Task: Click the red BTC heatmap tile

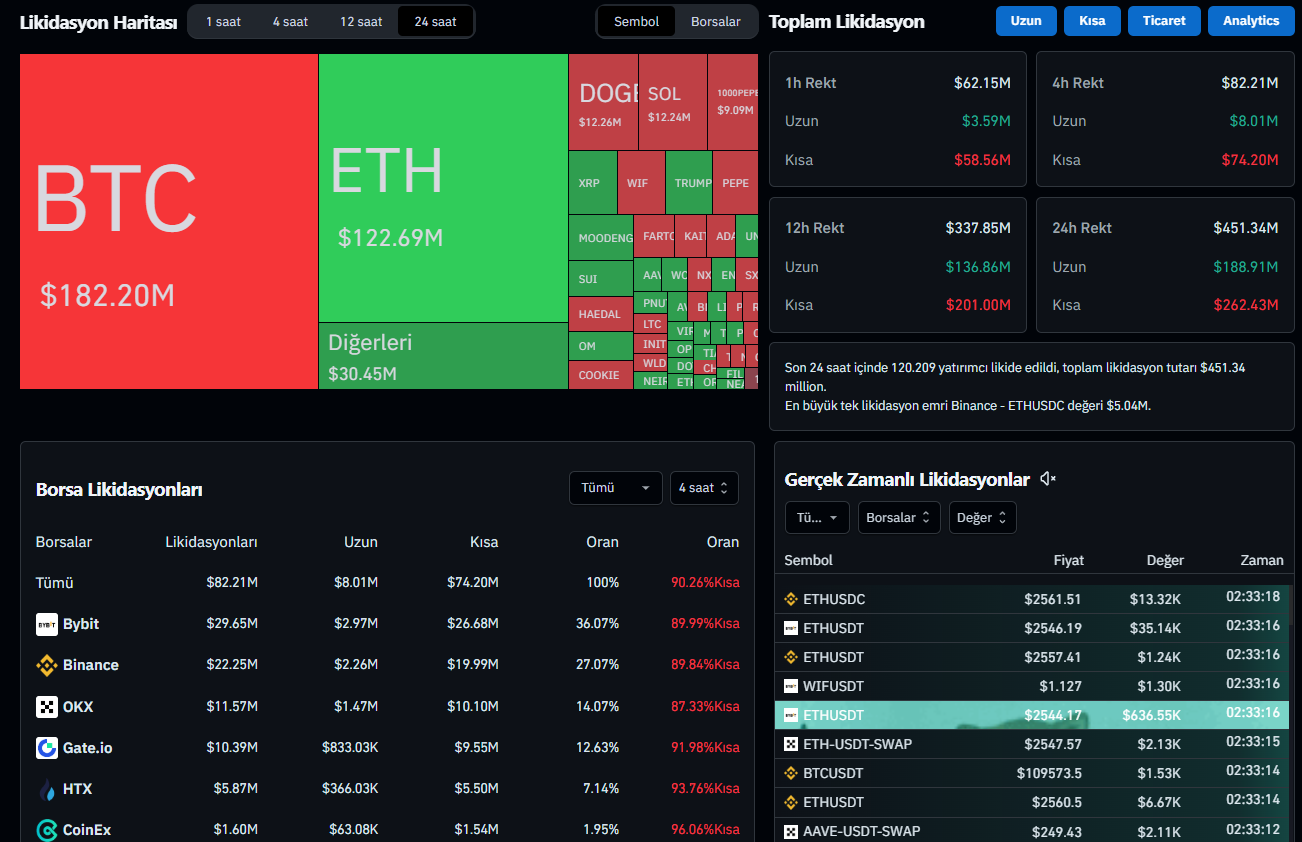Action: pos(168,220)
